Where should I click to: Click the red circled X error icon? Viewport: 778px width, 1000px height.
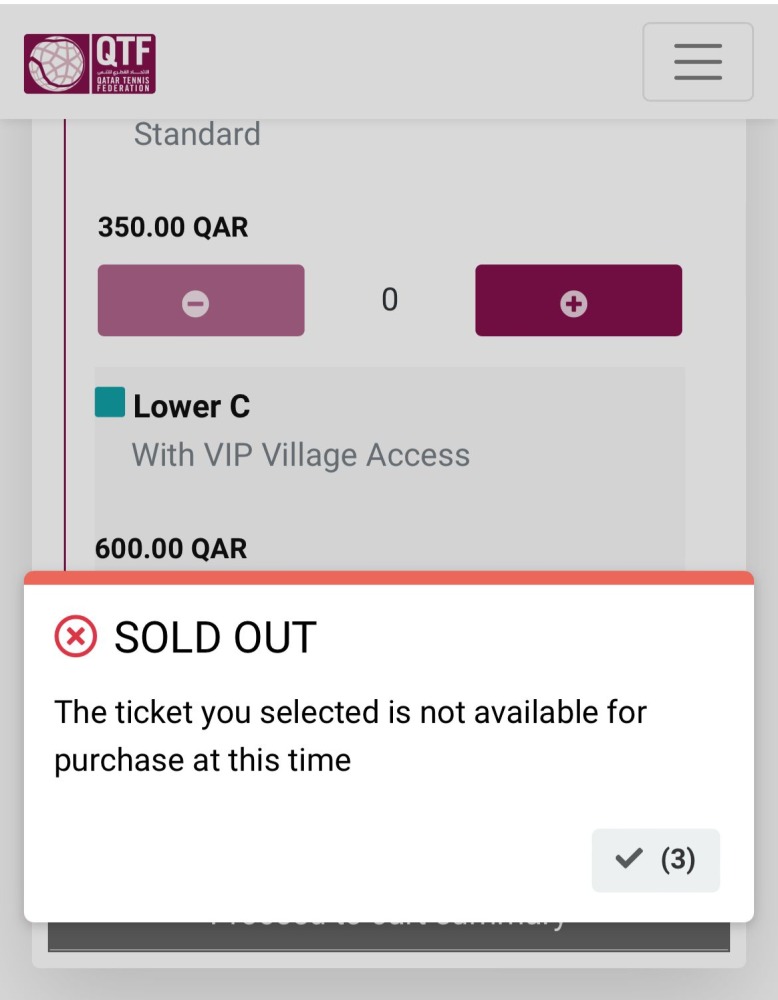76,637
